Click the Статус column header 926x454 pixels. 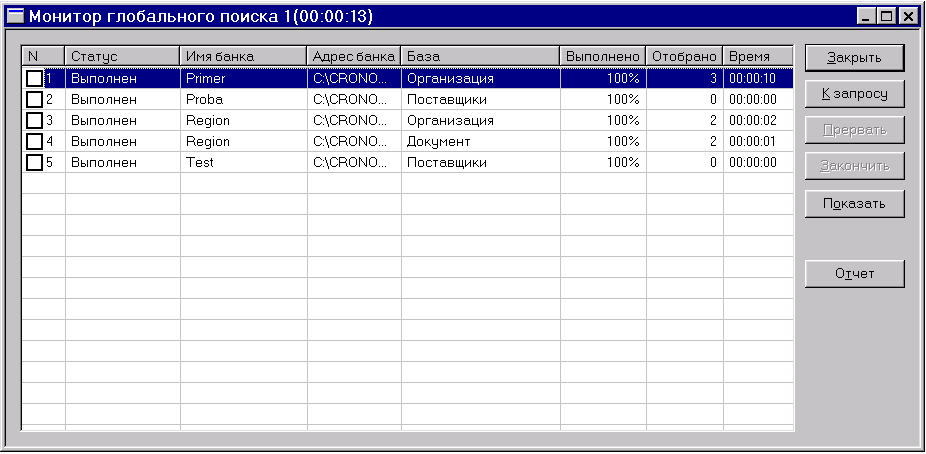pyautogui.click(x=122, y=57)
